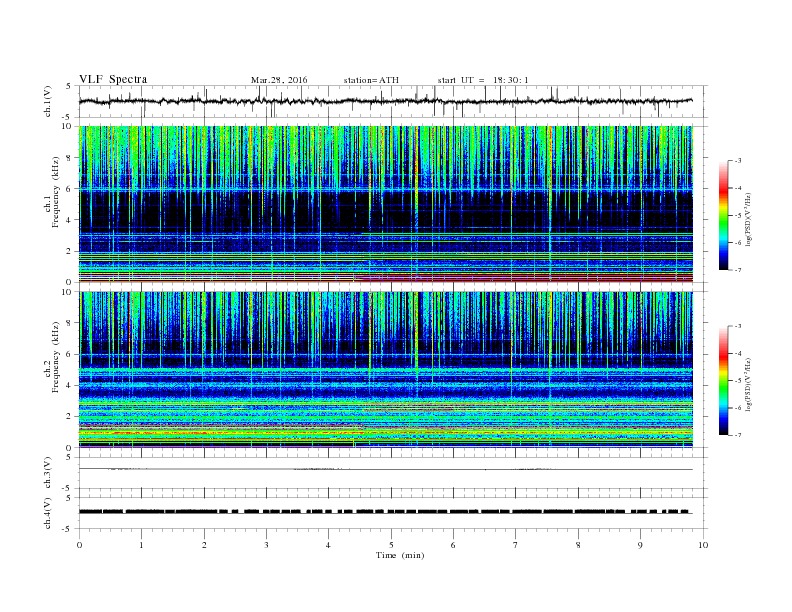Image resolution: width=792 pixels, height=612 pixels.
Task: Click the "ch.1(V)" waveform axis label
Action: (48, 101)
